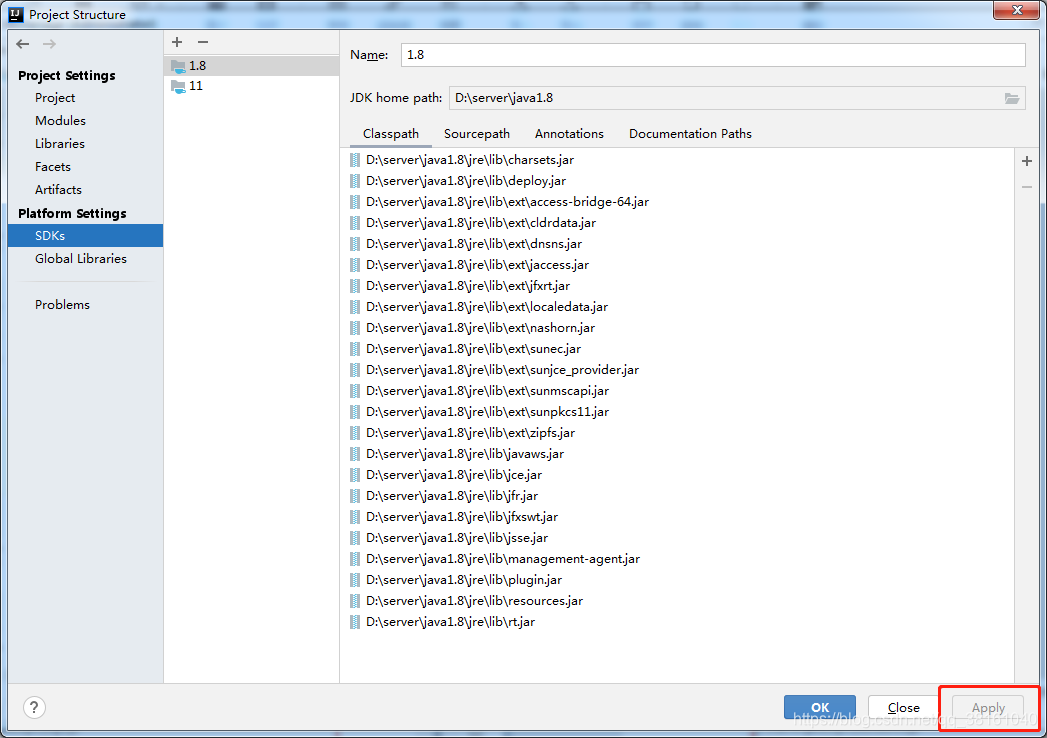Image resolution: width=1047 pixels, height=738 pixels.
Task: Open Libraries settings page
Action: click(59, 144)
